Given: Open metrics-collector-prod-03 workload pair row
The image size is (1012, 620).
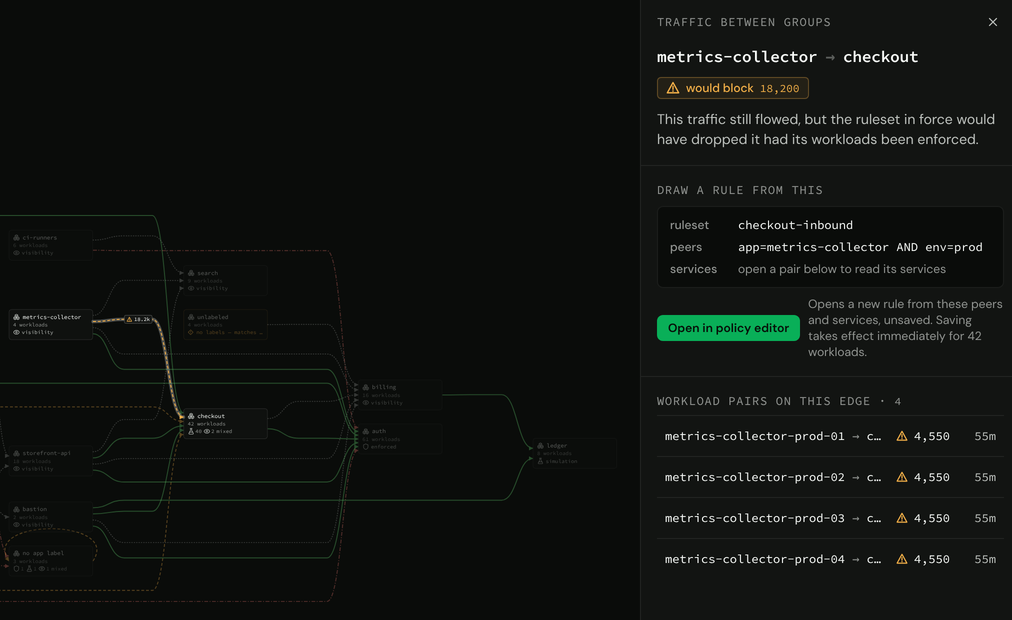Looking at the screenshot, I should click(830, 518).
